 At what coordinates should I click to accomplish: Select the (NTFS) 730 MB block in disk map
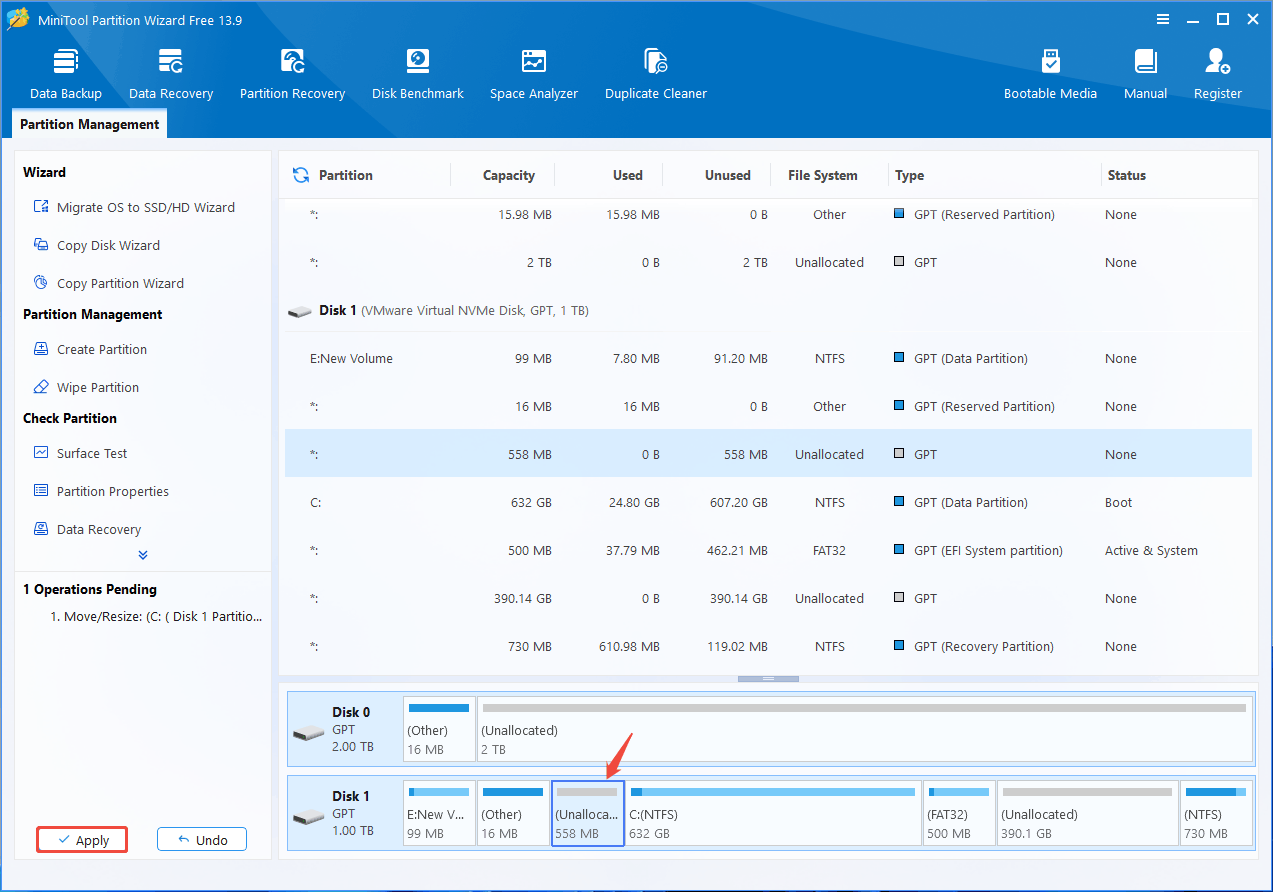1216,813
